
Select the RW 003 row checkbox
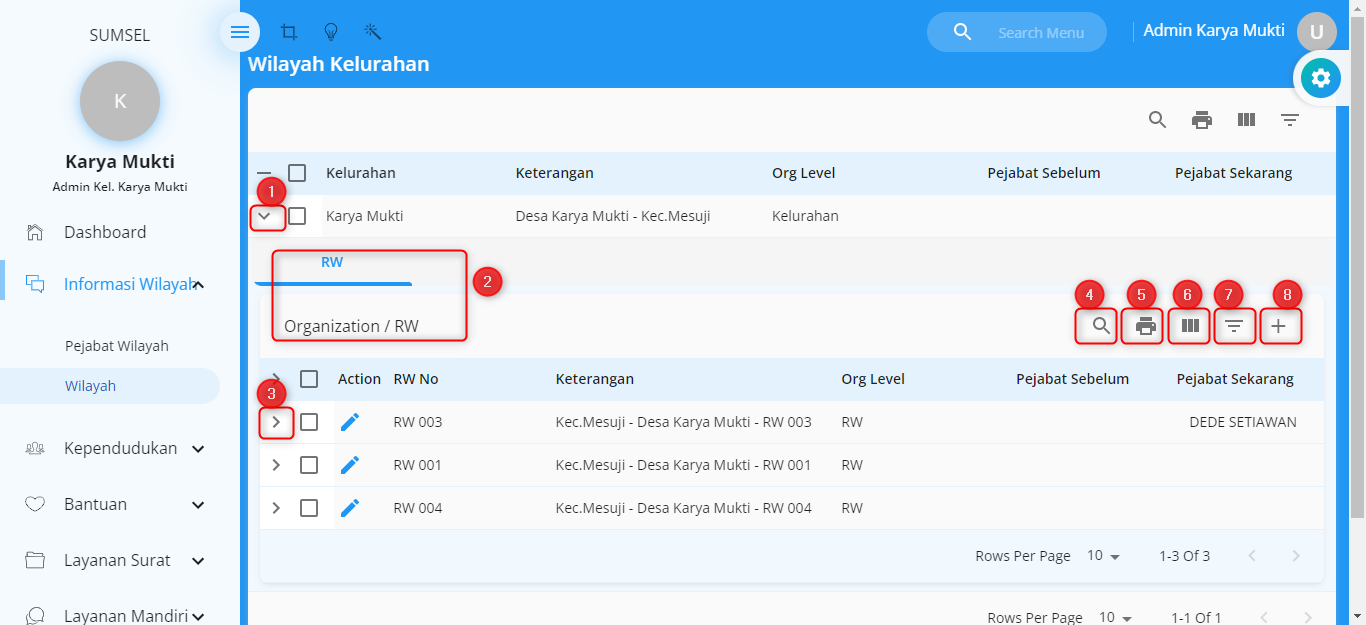pos(309,422)
